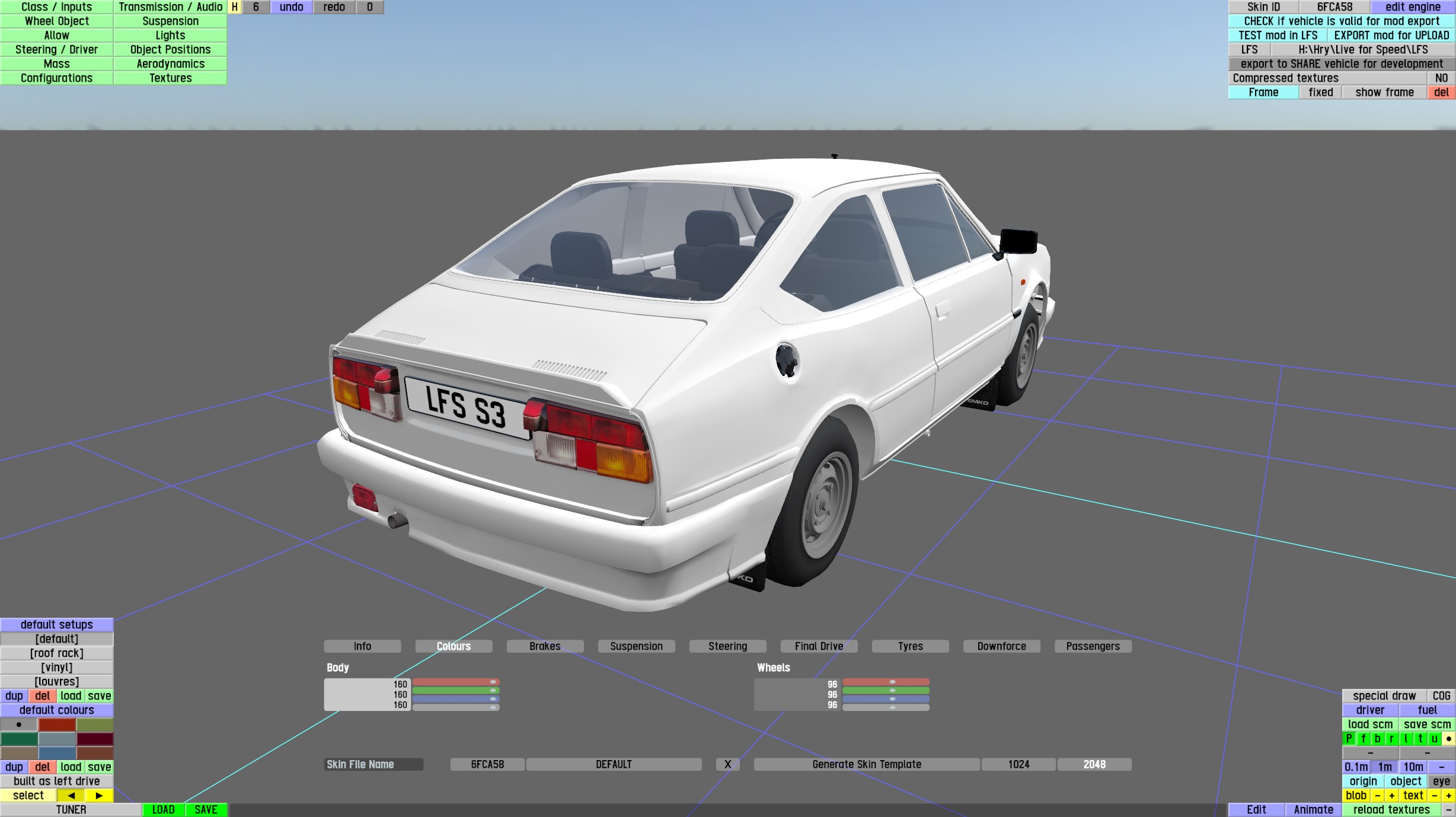Open the Brakes tab

point(545,646)
